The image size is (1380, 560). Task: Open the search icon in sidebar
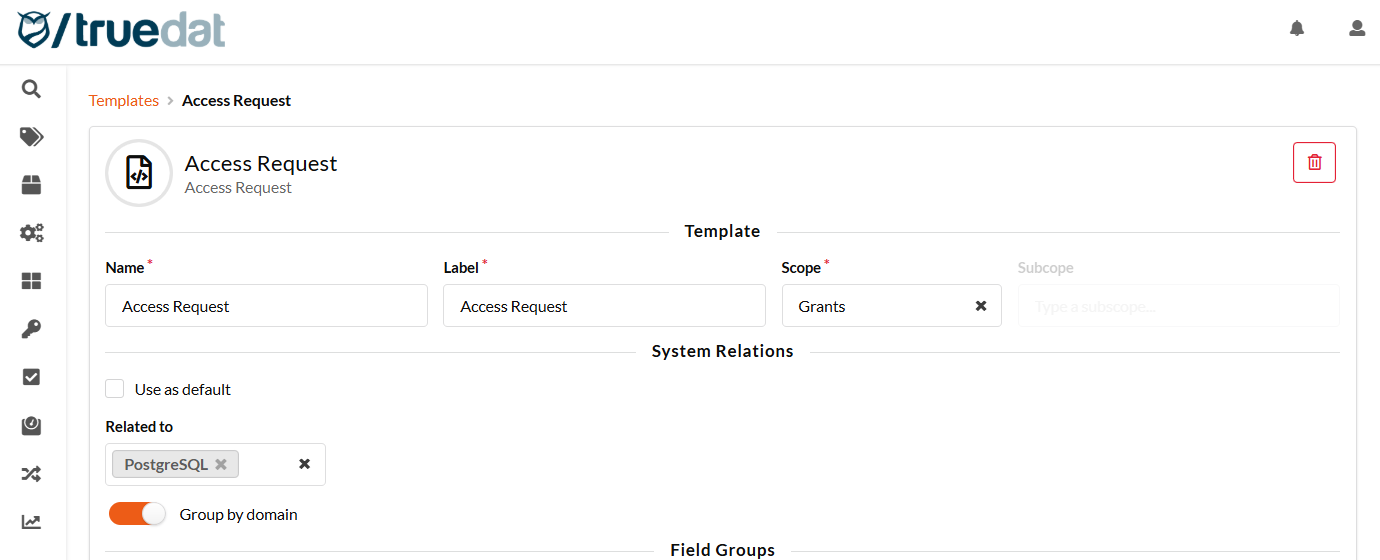tap(31, 89)
